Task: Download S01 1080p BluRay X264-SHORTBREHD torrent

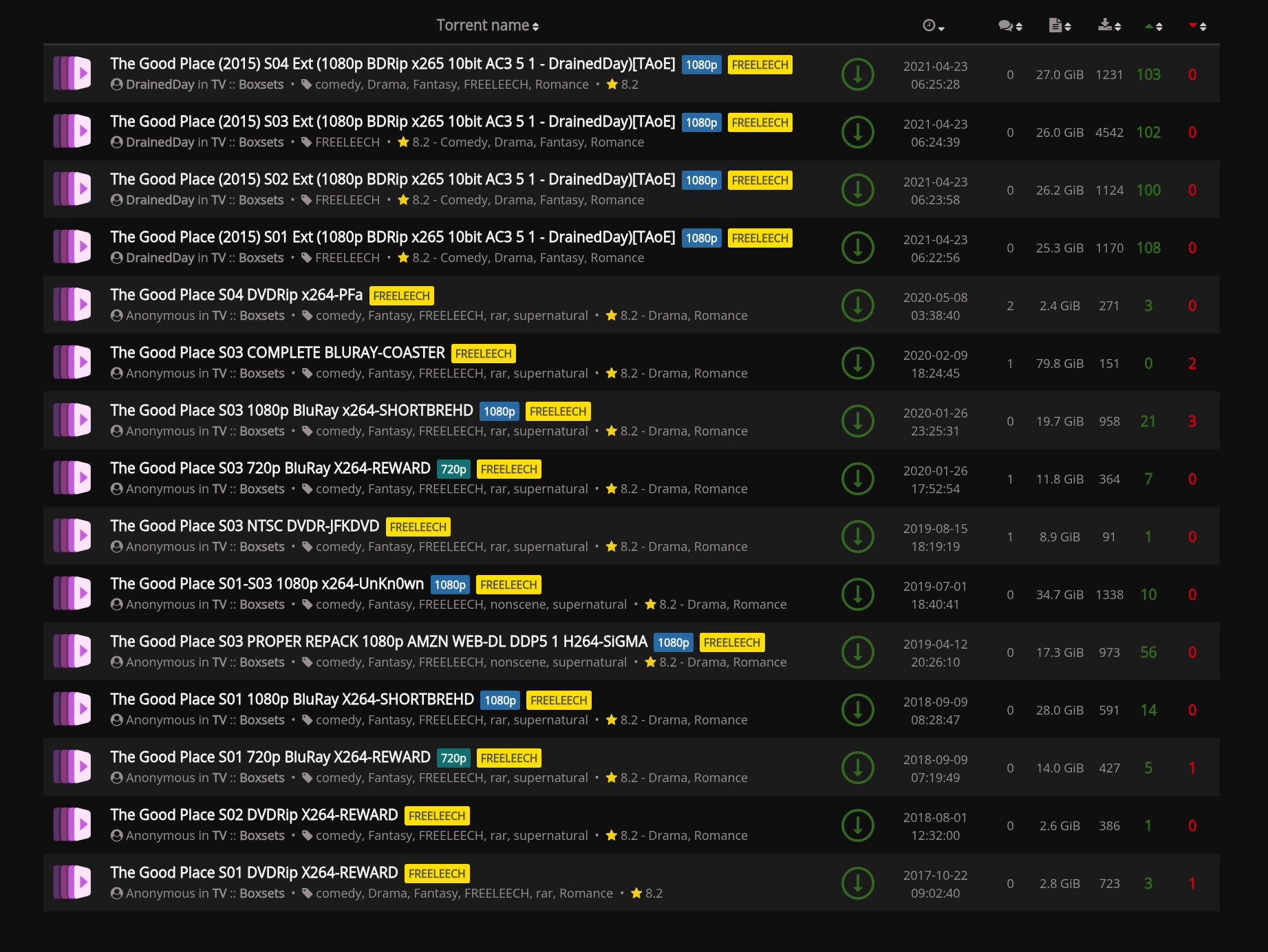Action: (858, 710)
